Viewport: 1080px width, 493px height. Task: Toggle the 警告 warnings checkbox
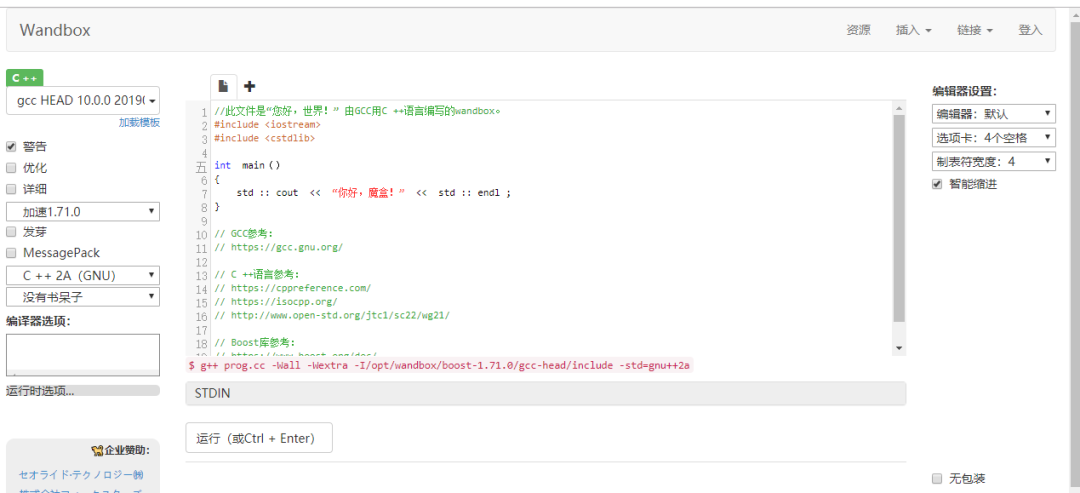coord(10,147)
